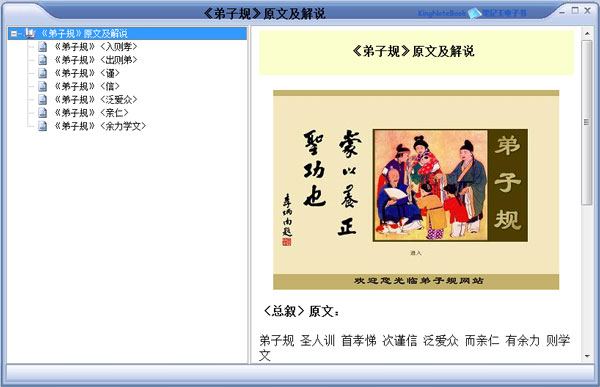600x387 pixels.
Task: Click page icon beside 〈余力学文〉 chapter
Action: click(42, 126)
